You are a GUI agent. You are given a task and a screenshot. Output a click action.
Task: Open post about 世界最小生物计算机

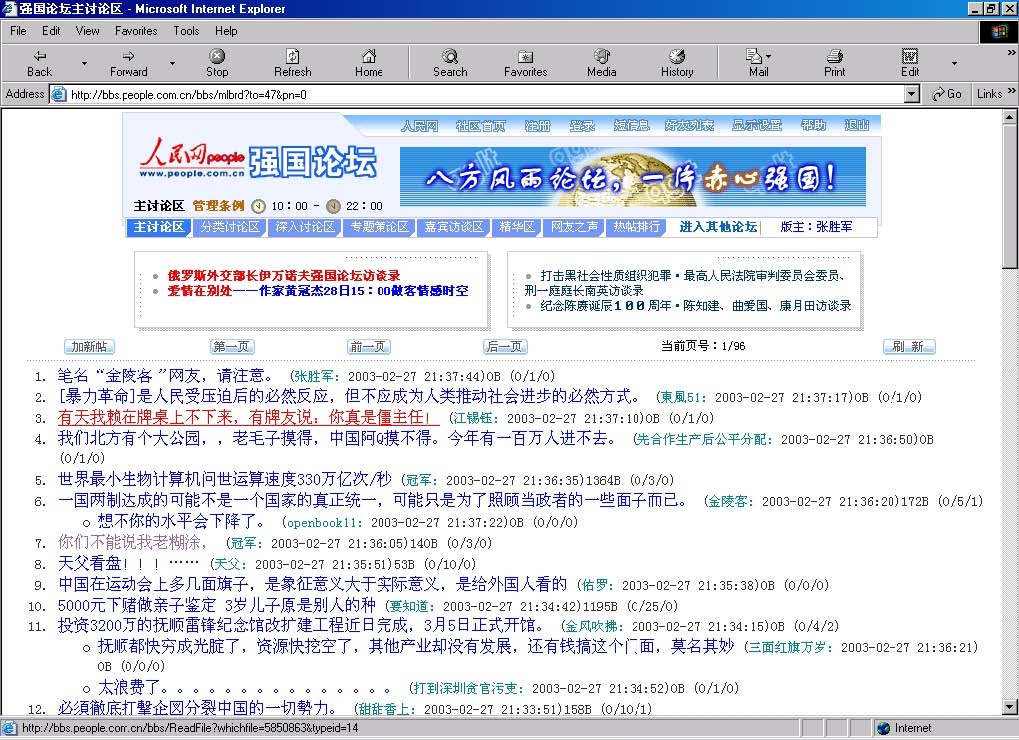tap(225, 479)
